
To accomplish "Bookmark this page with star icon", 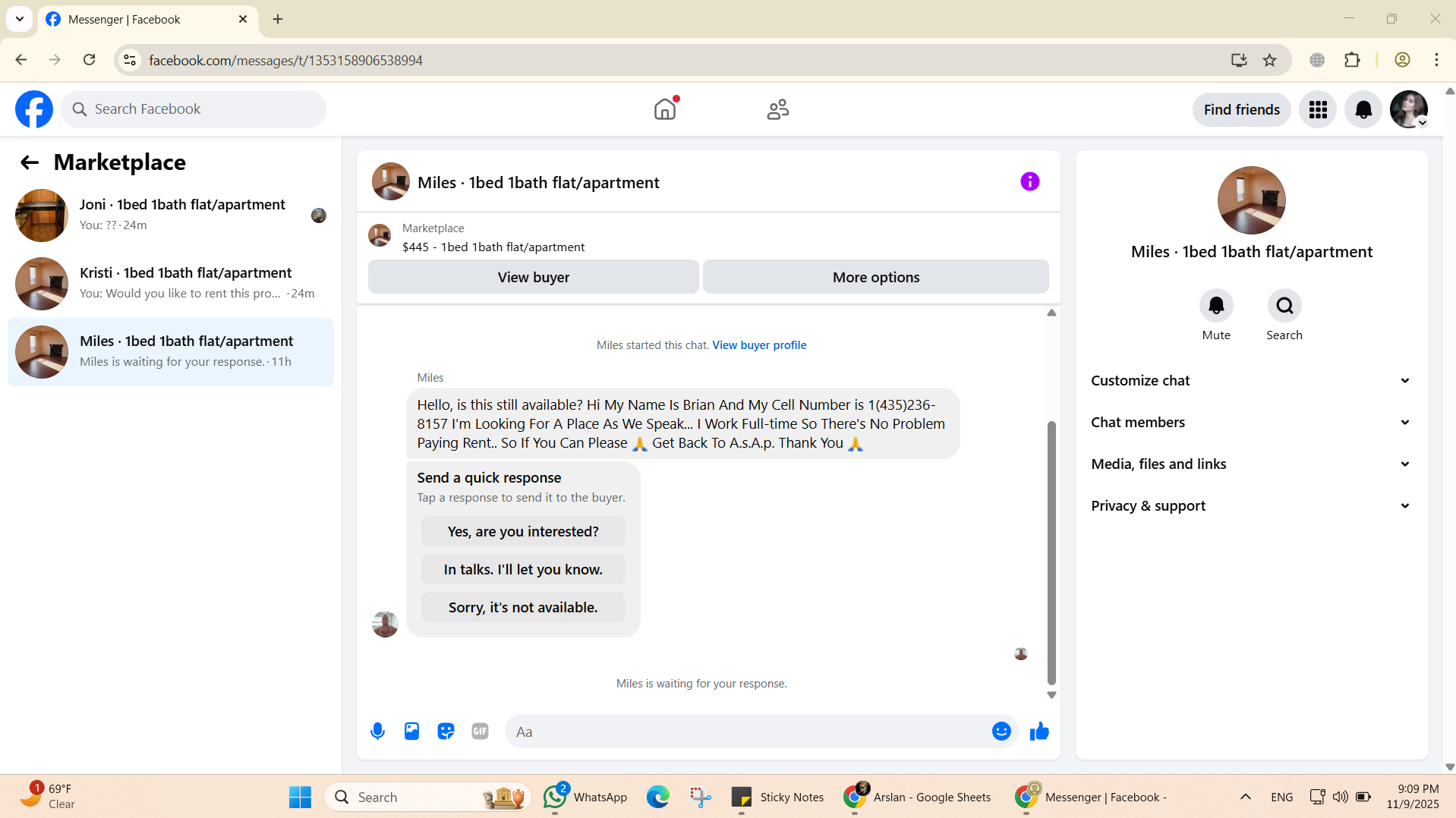I will coord(1269,60).
